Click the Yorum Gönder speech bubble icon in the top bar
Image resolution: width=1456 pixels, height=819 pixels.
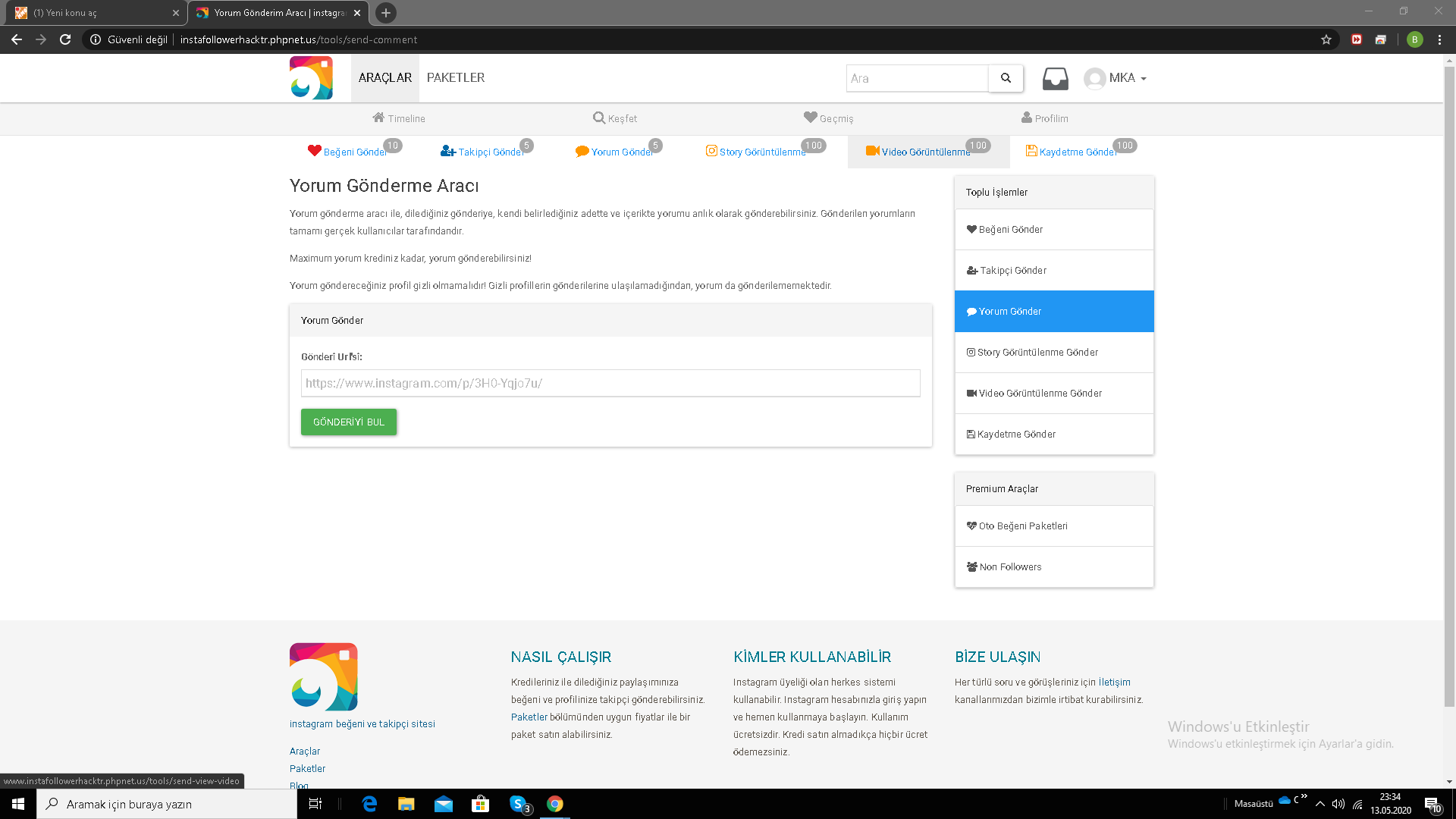coord(582,151)
